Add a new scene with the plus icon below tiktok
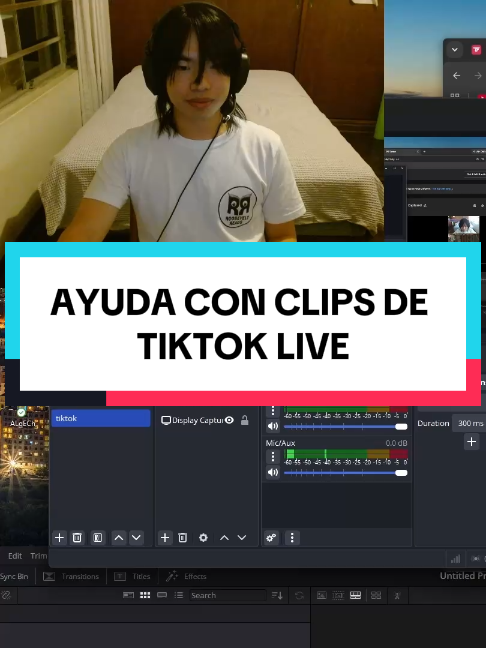This screenshot has width=486, height=648. pos(60,538)
